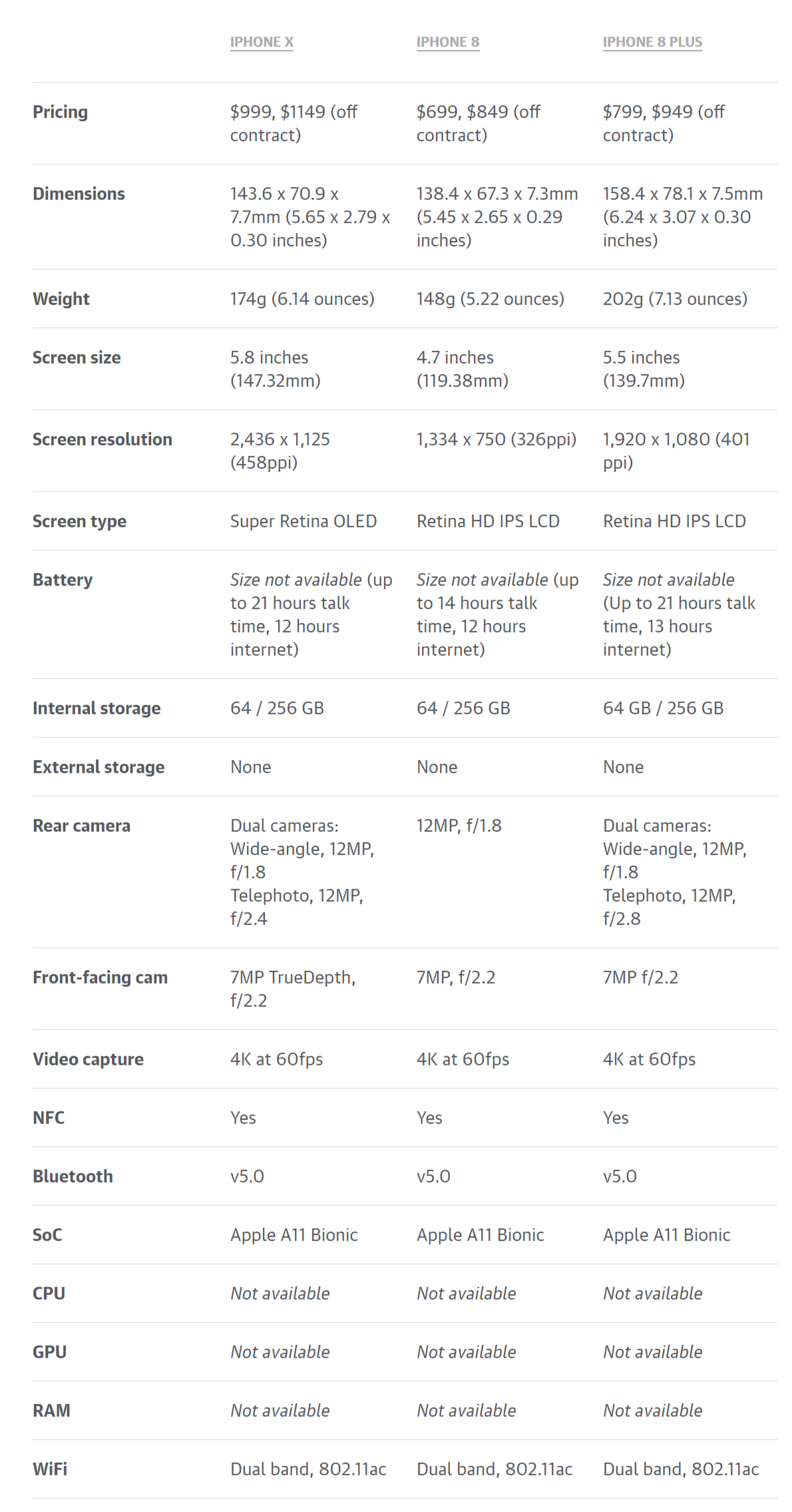Click the 7MP TrueDepth front camera cell
792x1512 pixels.
pos(293,988)
